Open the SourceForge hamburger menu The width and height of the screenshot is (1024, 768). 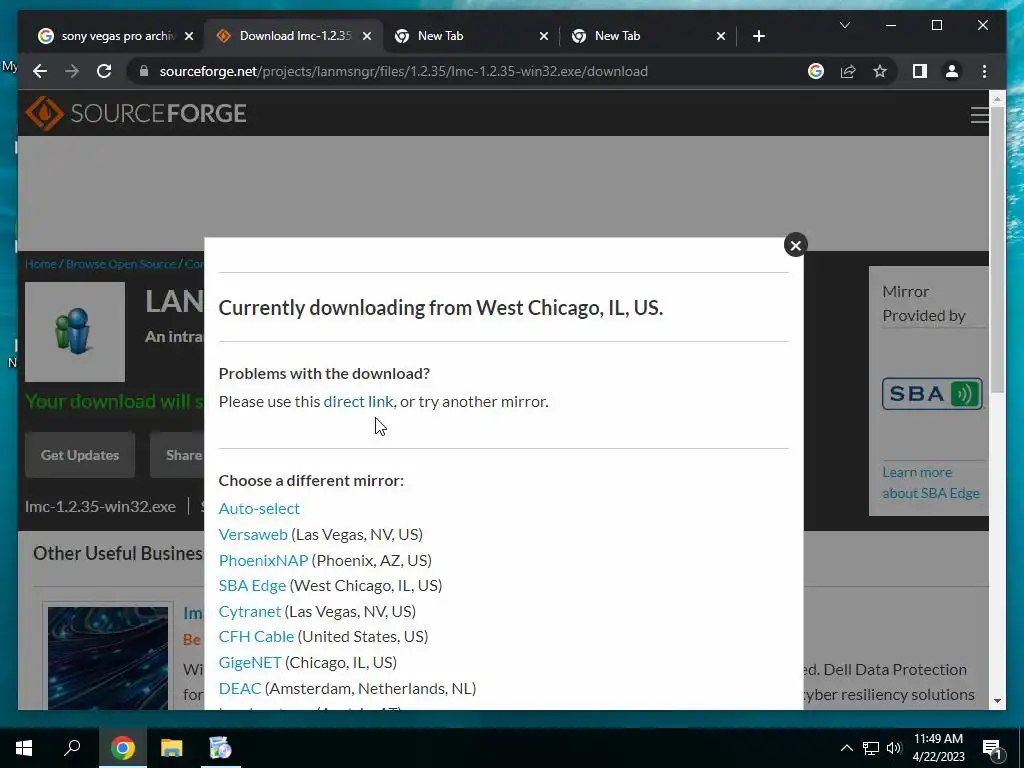[x=979, y=115]
